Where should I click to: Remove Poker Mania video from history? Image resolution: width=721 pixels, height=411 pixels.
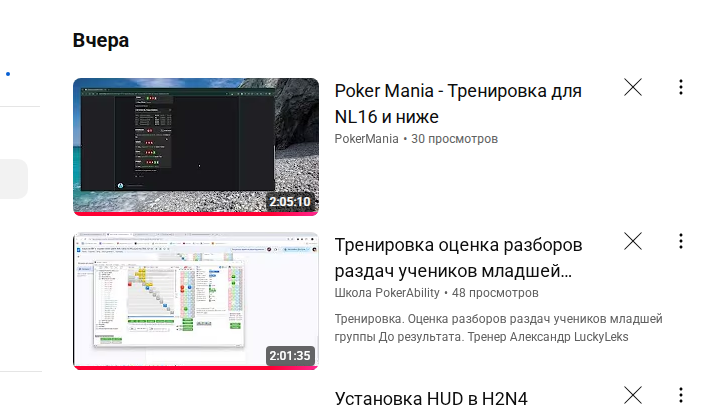coord(633,87)
